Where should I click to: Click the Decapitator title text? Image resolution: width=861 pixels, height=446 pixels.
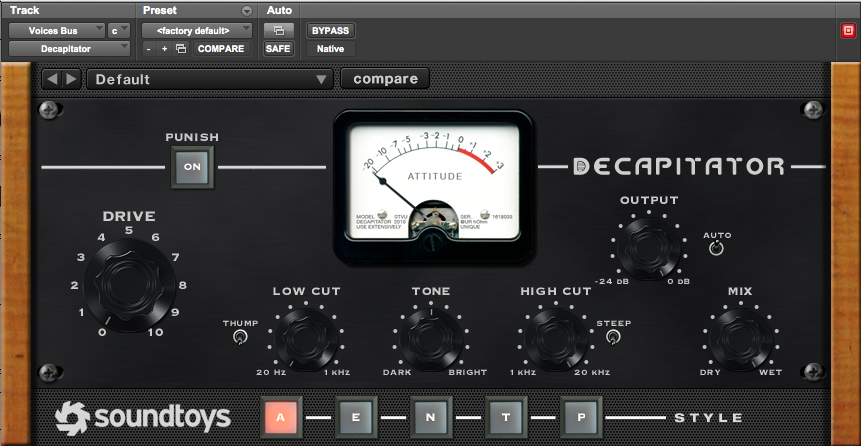pos(679,166)
